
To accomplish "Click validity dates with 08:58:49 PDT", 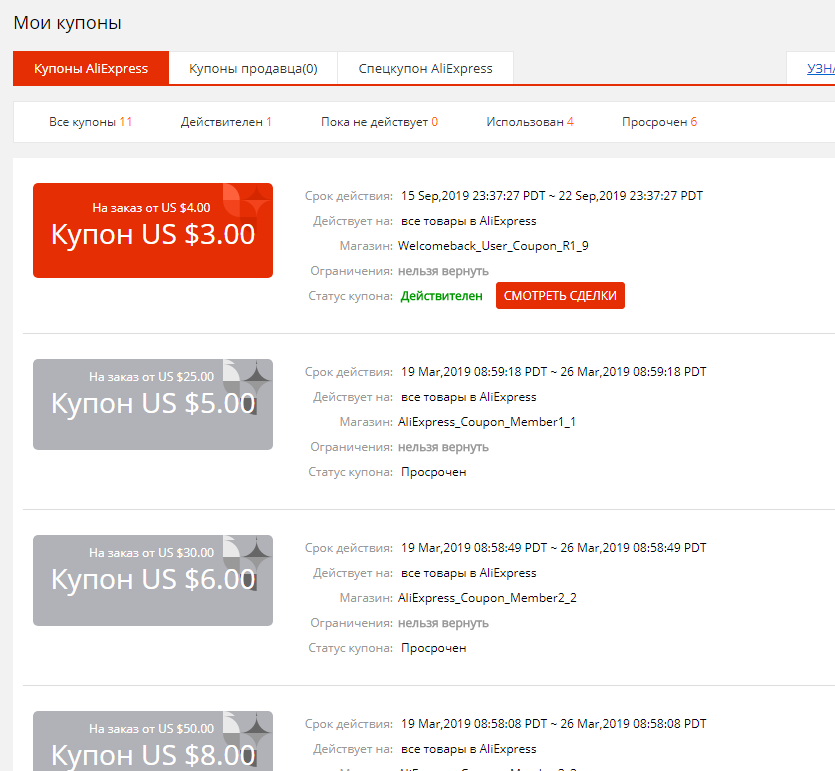I will 553,548.
